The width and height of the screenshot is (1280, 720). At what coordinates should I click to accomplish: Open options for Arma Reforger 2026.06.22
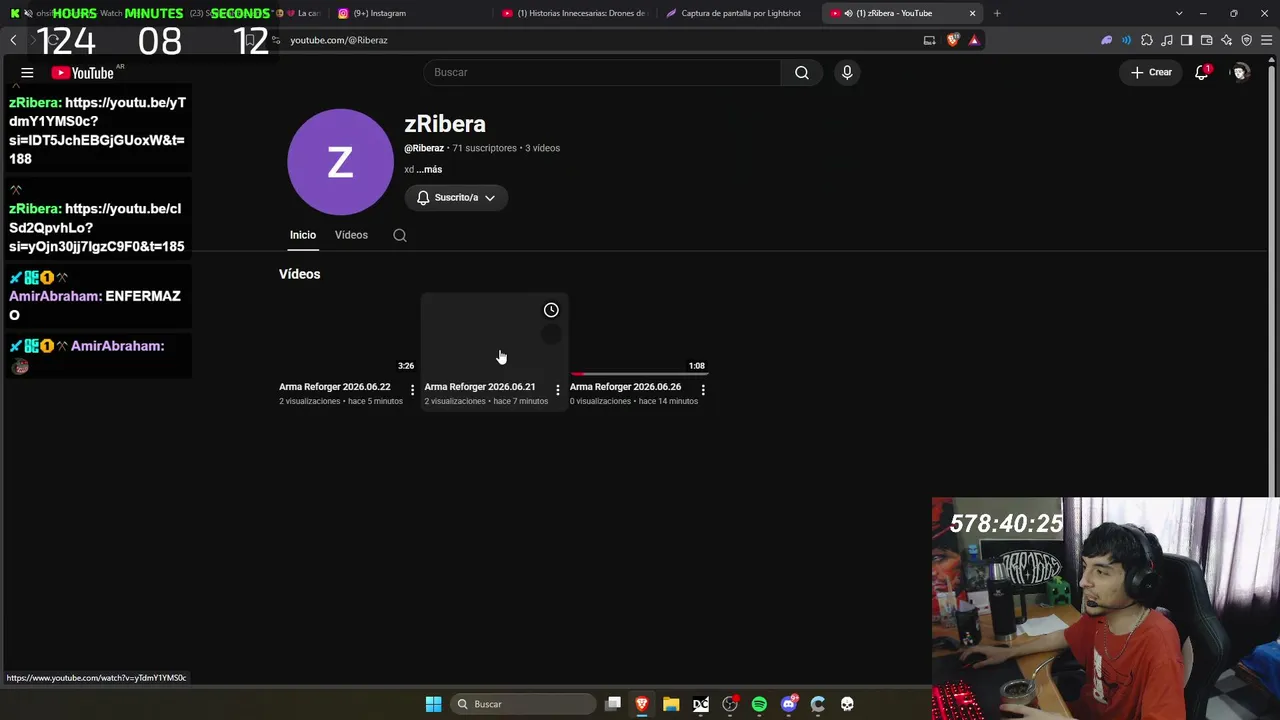pos(412,390)
